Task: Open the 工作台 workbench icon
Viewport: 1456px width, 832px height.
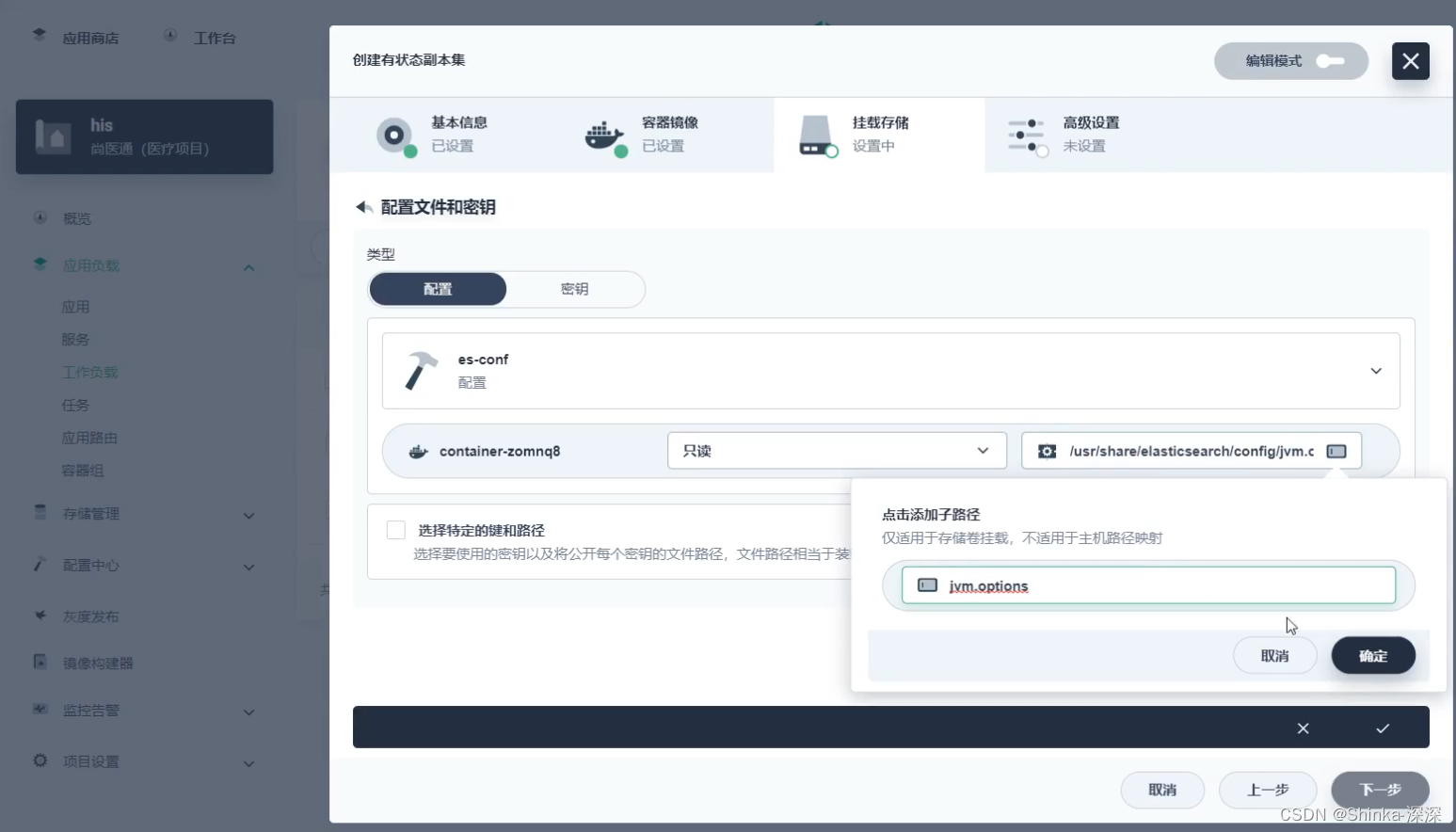Action: click(x=170, y=35)
